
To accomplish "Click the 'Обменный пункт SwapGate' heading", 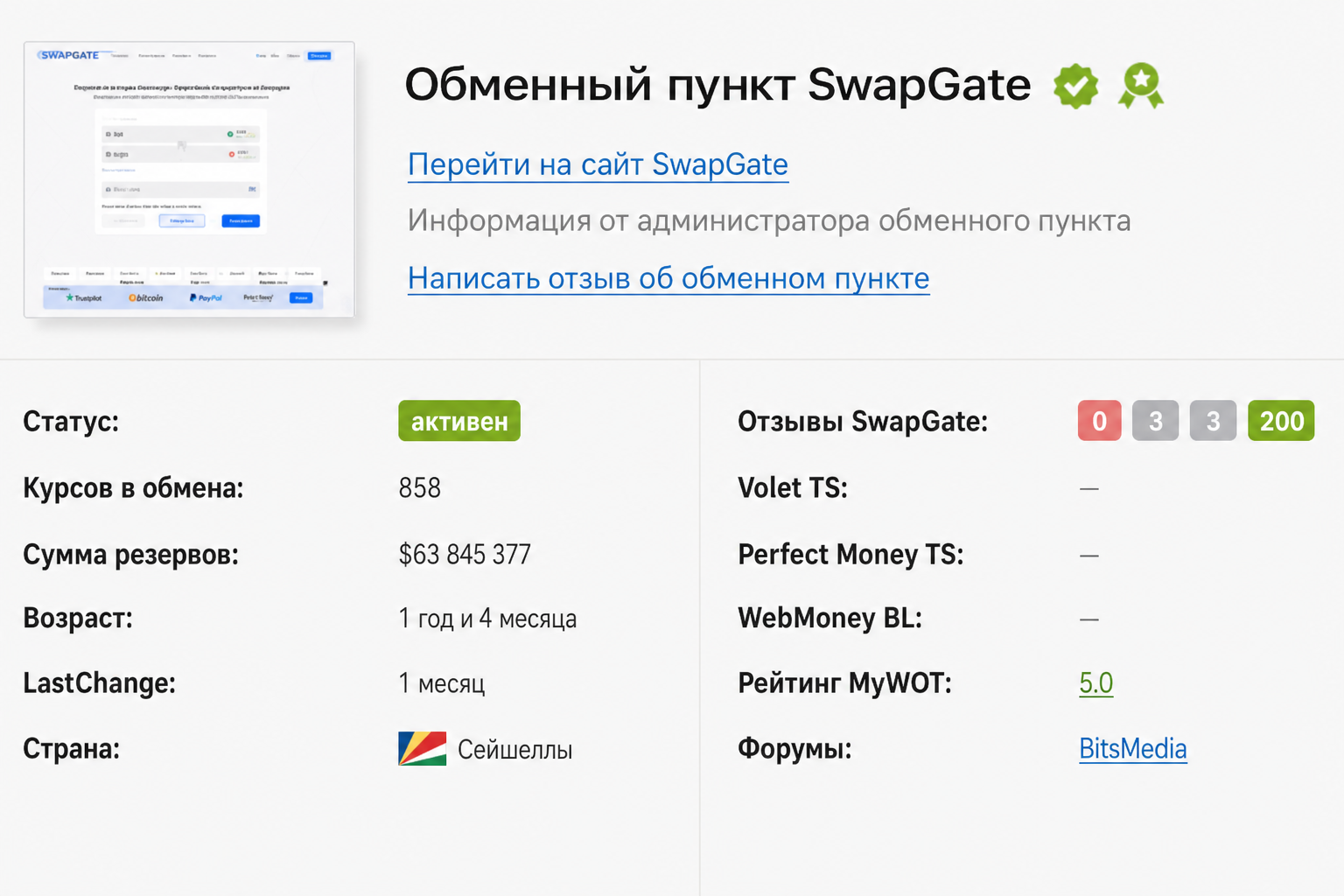I will click(717, 85).
